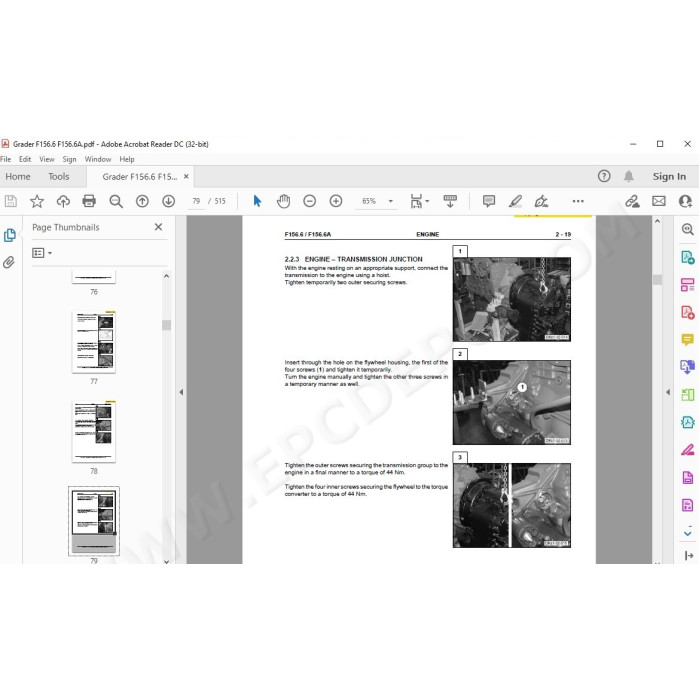Screen dimensions: 700x700
Task: Open the Sign menu
Action: tap(69, 159)
